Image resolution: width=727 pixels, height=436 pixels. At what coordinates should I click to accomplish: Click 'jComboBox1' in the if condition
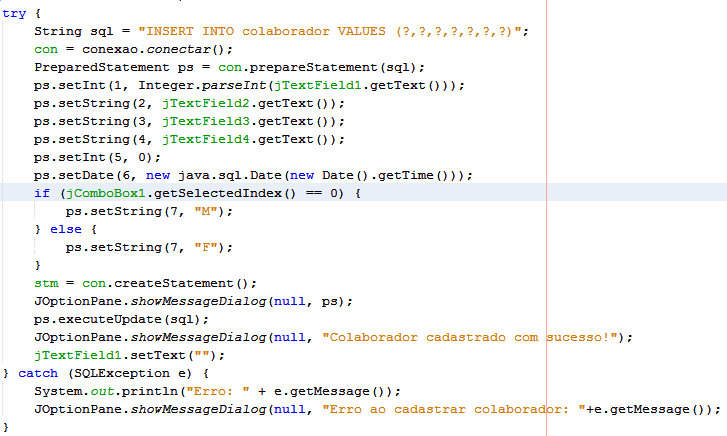point(106,193)
